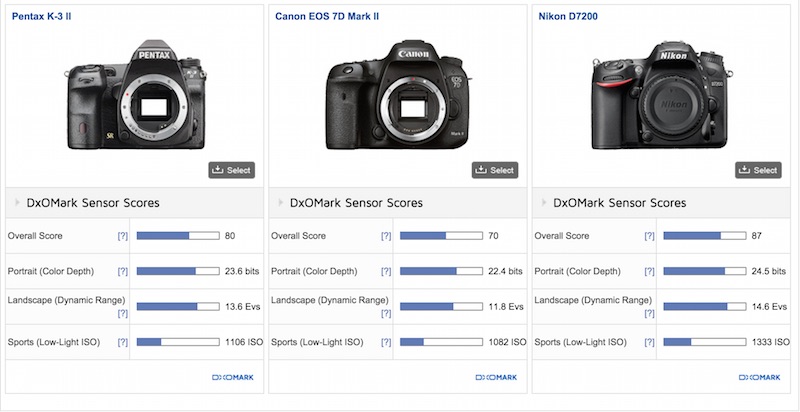Click the Canon 7D camera body image
Screen dimensions: 800x412
[x=399, y=94]
